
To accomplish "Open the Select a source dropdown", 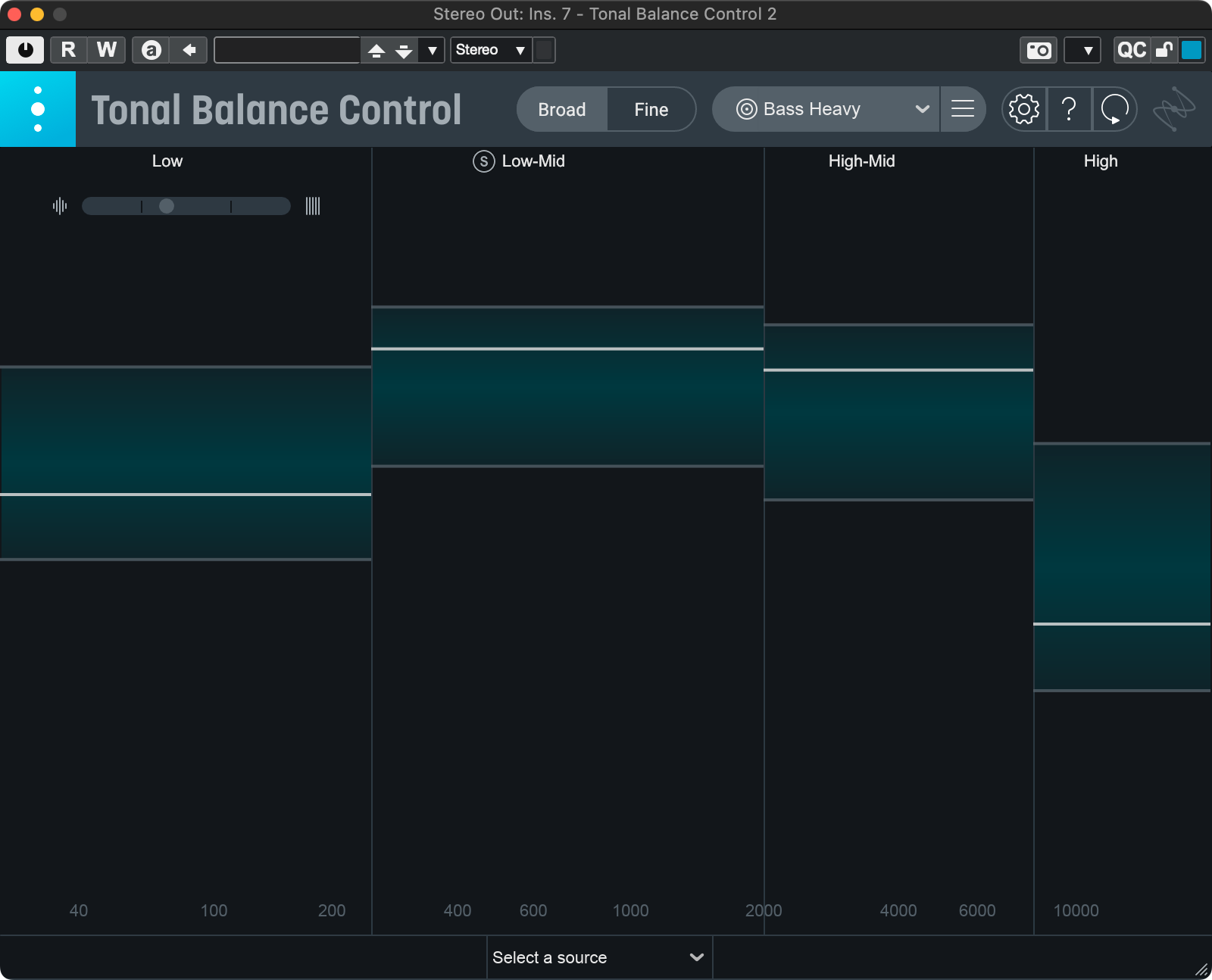I will point(599,957).
